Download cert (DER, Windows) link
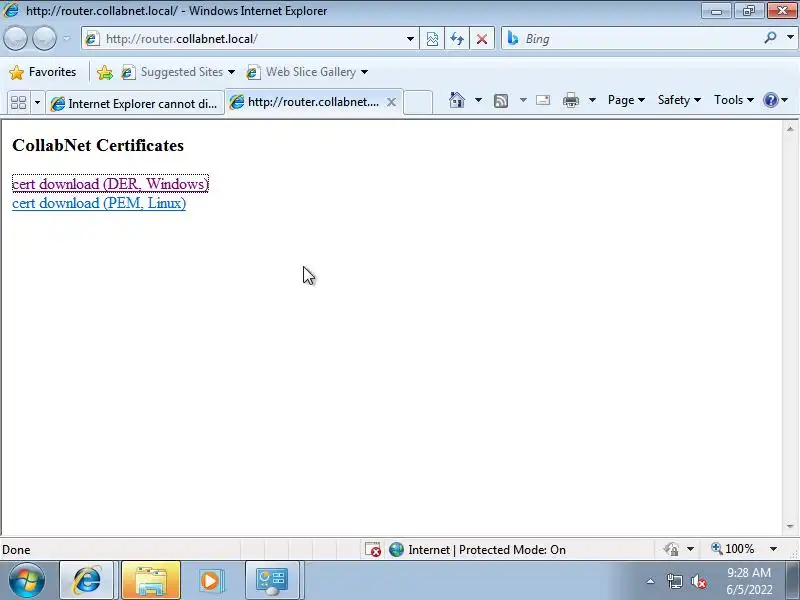This screenshot has height=600, width=800. [x=110, y=184]
